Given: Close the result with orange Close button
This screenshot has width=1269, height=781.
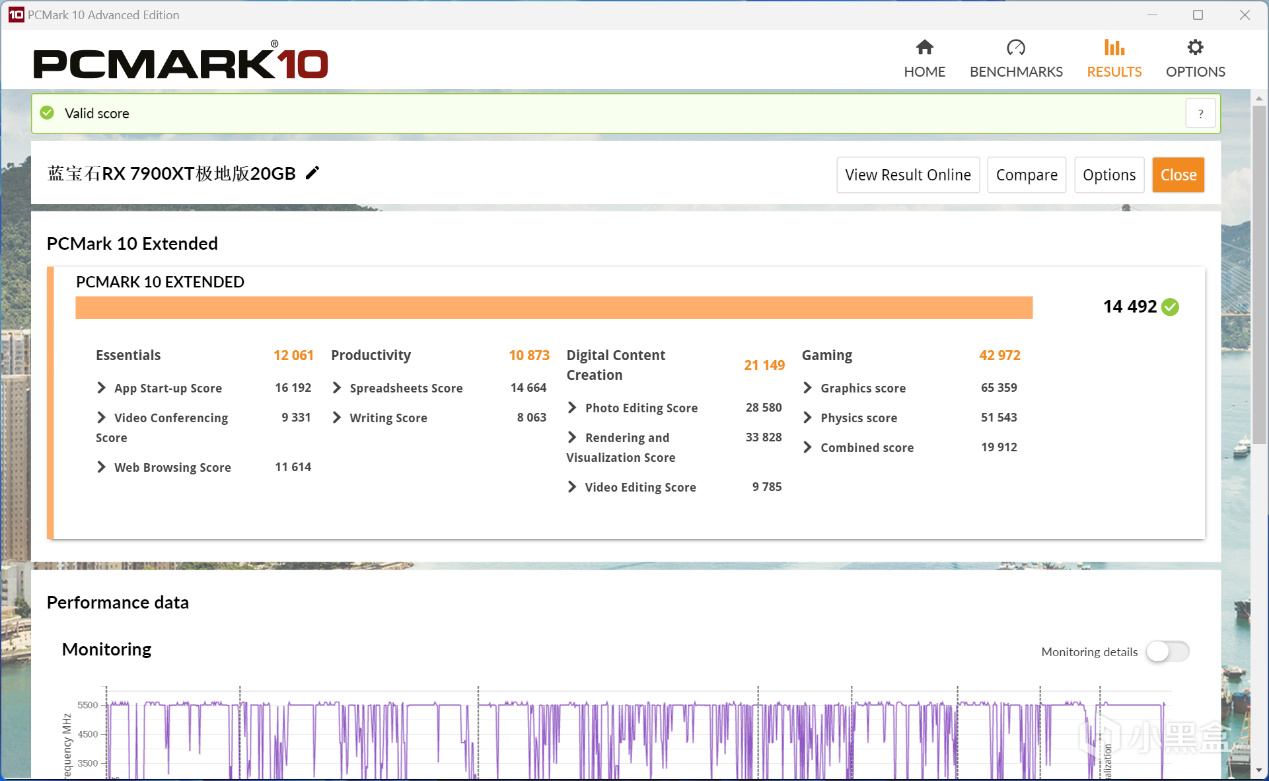Looking at the screenshot, I should click(x=1178, y=175).
